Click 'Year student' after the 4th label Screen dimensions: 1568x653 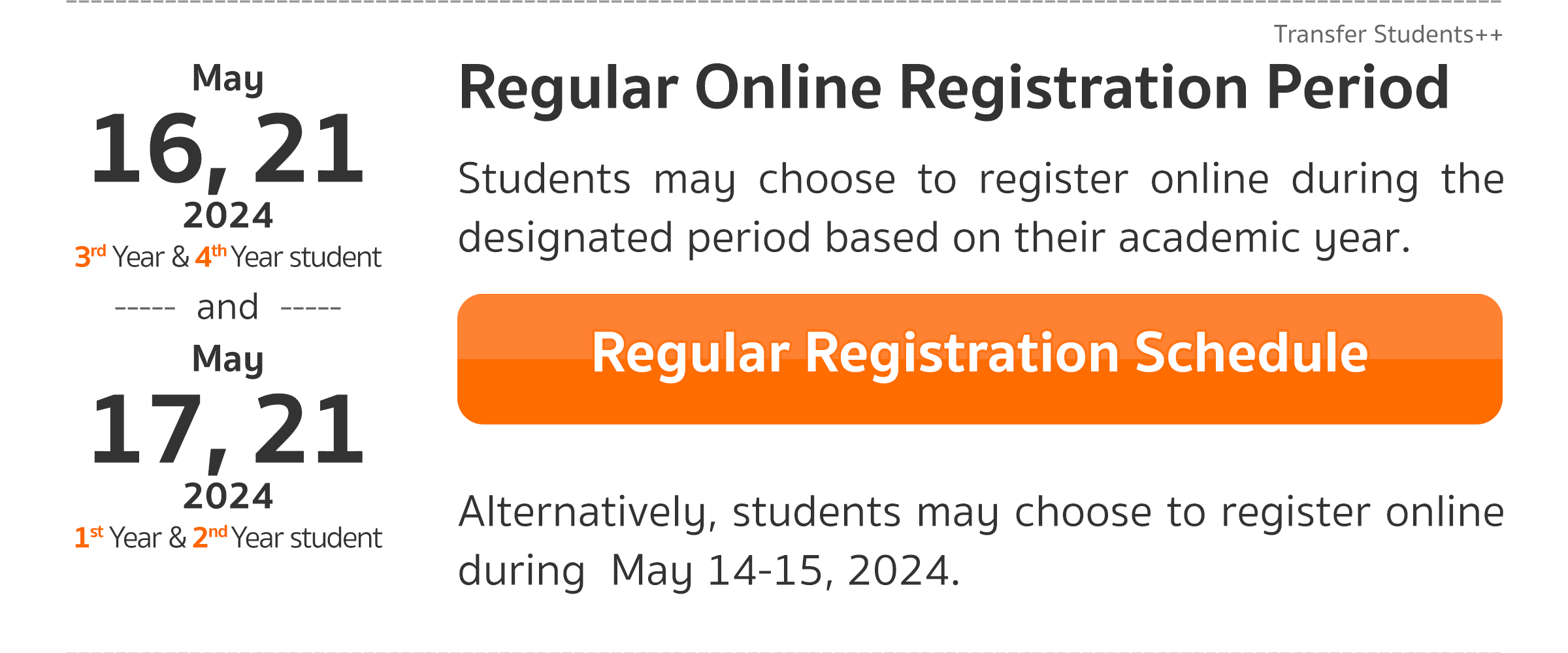point(306,257)
